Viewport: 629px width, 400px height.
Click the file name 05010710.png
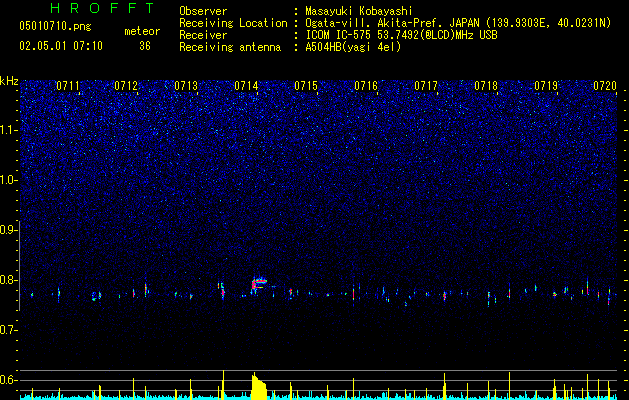55,26
